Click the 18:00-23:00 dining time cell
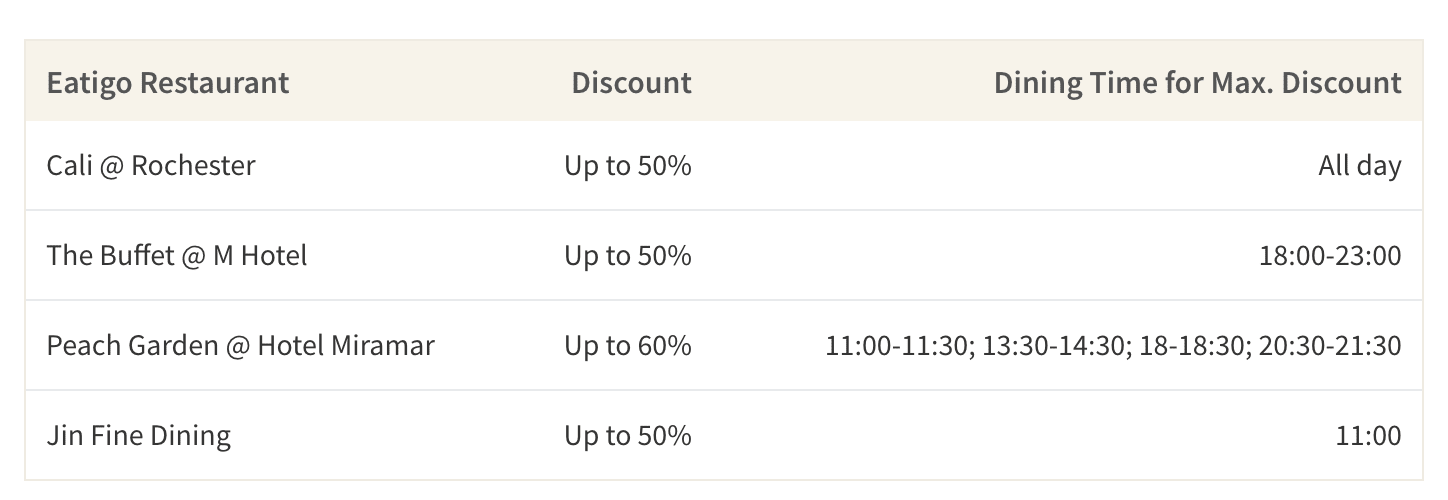The image size is (1448, 500). coord(1330,256)
